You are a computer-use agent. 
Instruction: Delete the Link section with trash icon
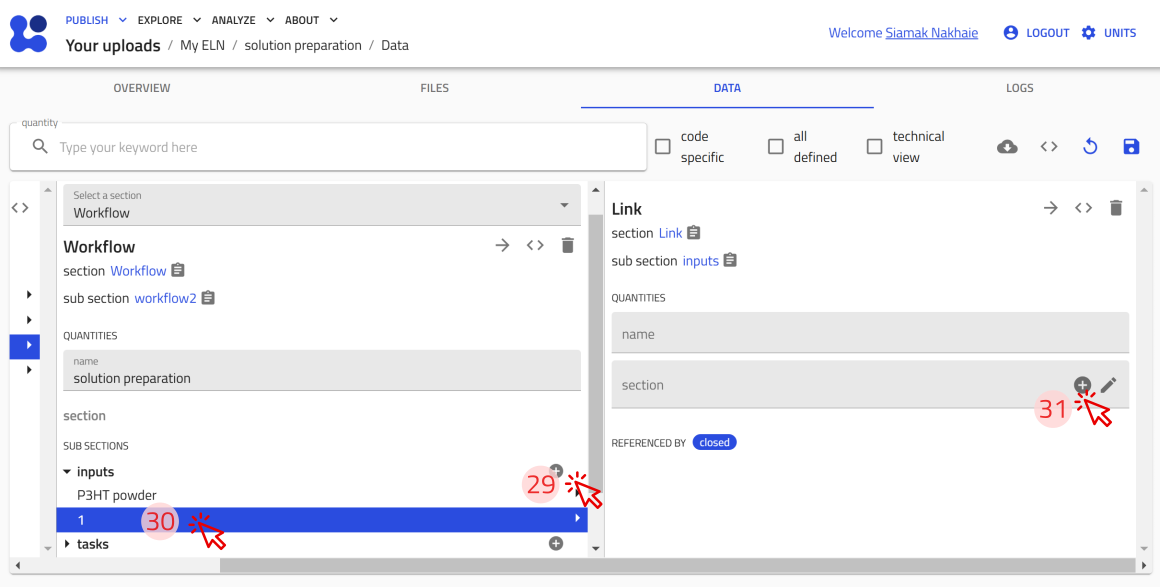point(1116,207)
